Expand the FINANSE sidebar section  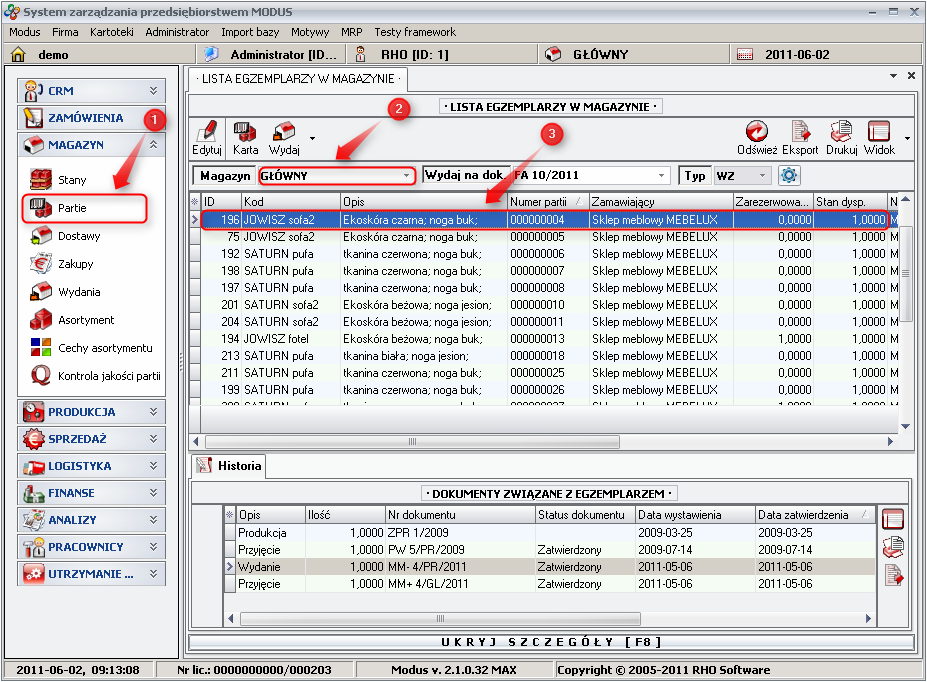[91, 493]
